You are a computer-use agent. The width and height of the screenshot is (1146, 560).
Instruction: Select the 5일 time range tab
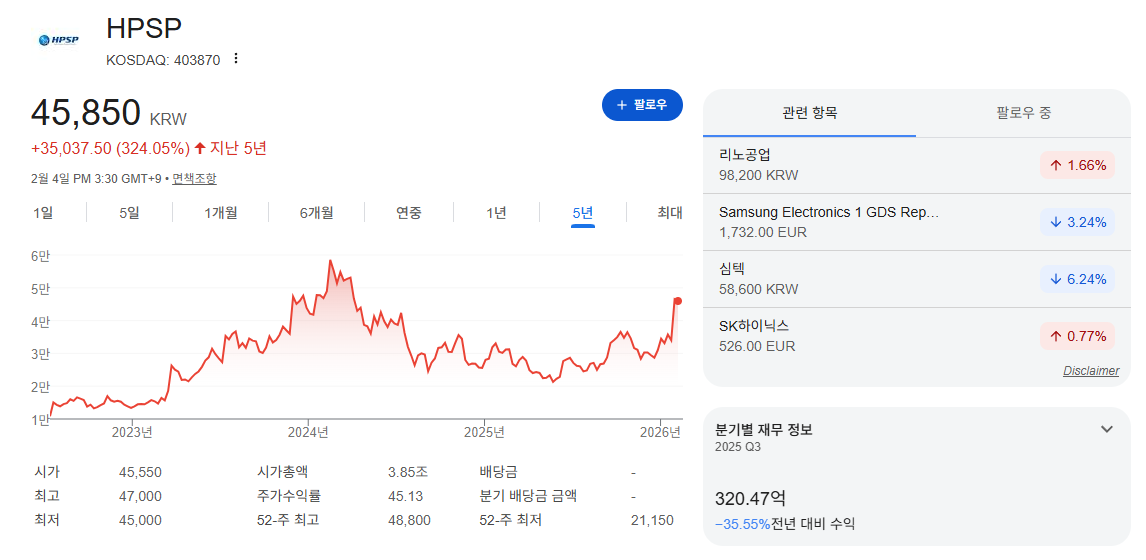point(129,213)
